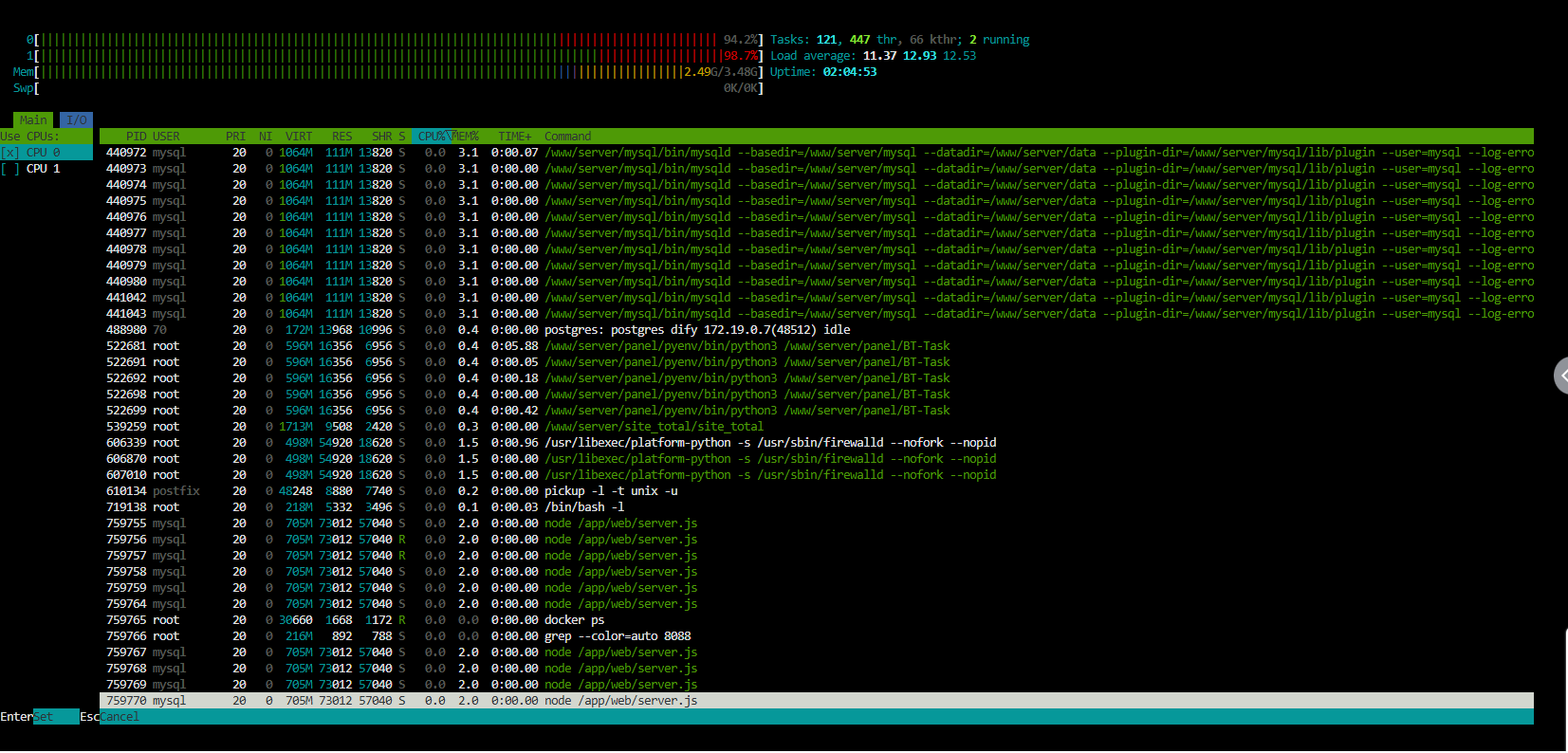Uncheck the CPU 0 affinity checkbox

pos(10,153)
